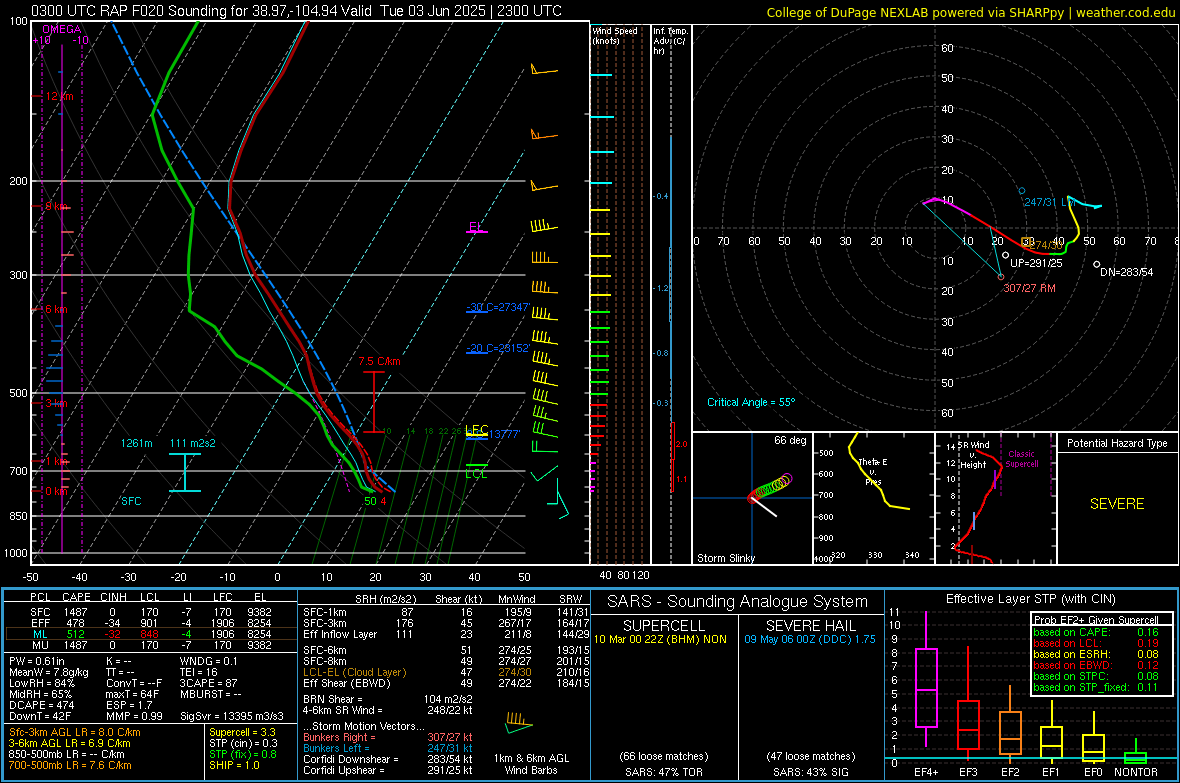
Task: Click the Effective Layer STP (with CIN) title
Action: click(1031, 599)
